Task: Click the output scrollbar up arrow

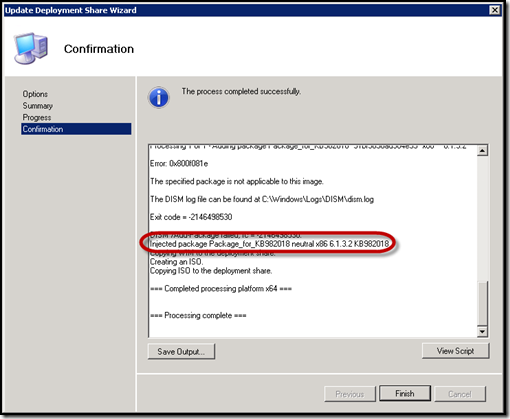Action: (482, 151)
